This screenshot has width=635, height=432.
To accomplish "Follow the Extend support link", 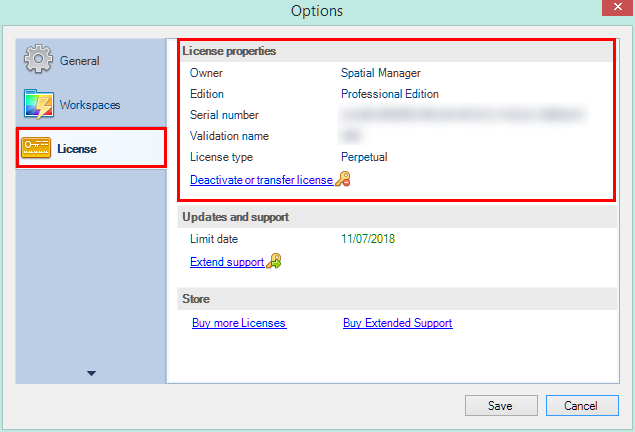I will [x=227, y=262].
